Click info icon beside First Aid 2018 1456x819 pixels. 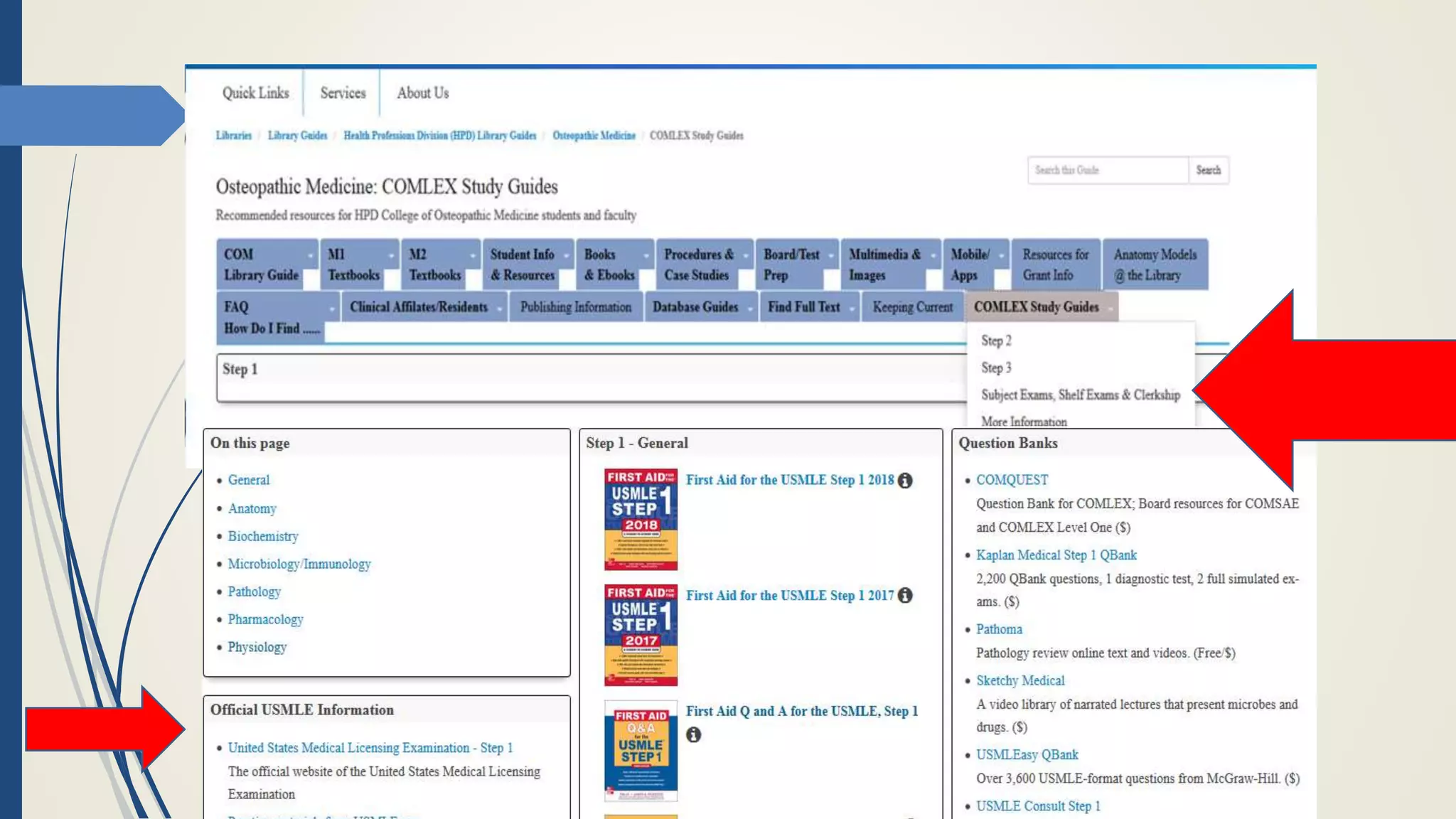tap(905, 481)
